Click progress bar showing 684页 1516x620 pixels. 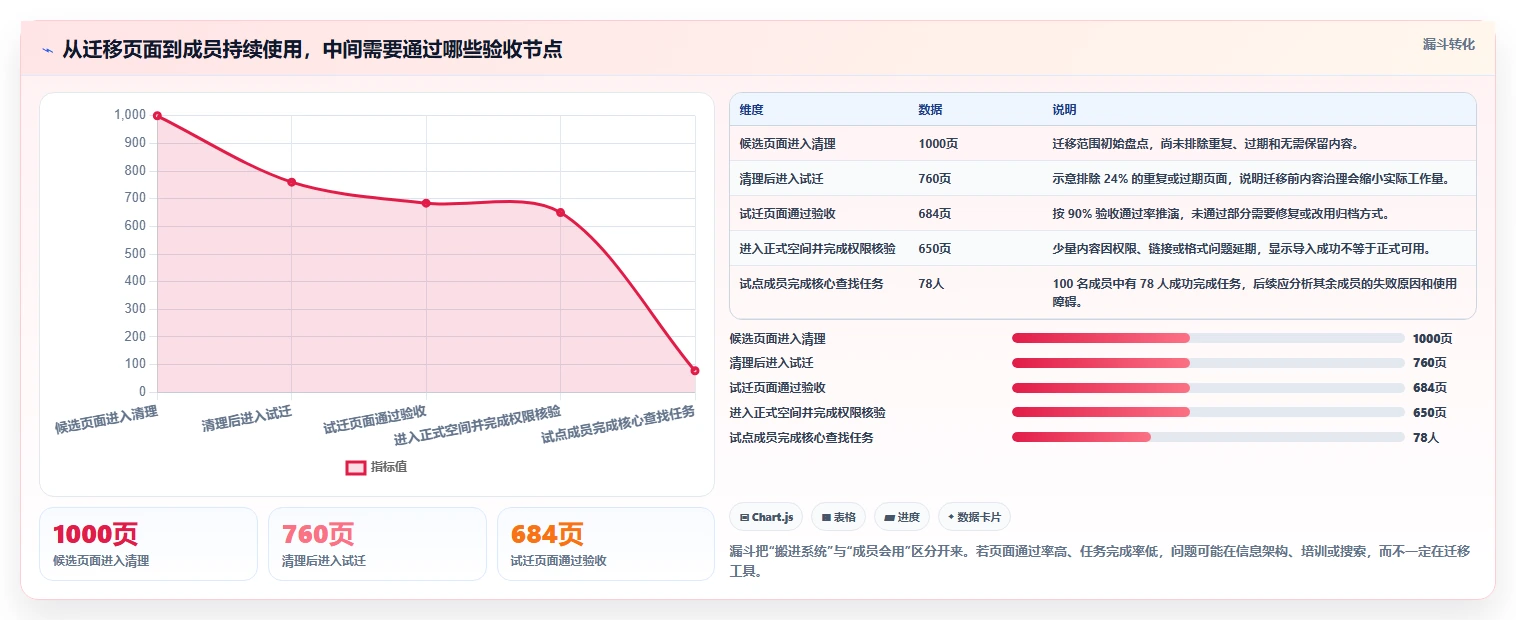point(1208,387)
